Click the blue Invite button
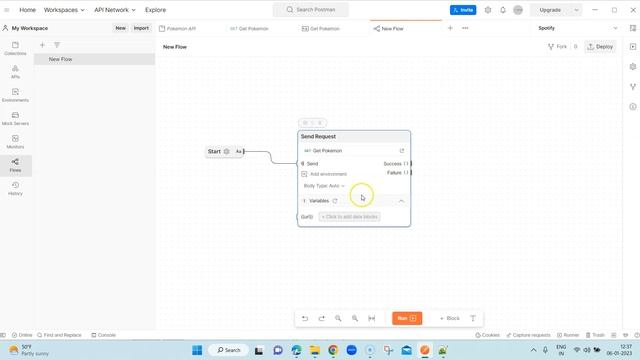 pyautogui.click(x=463, y=10)
